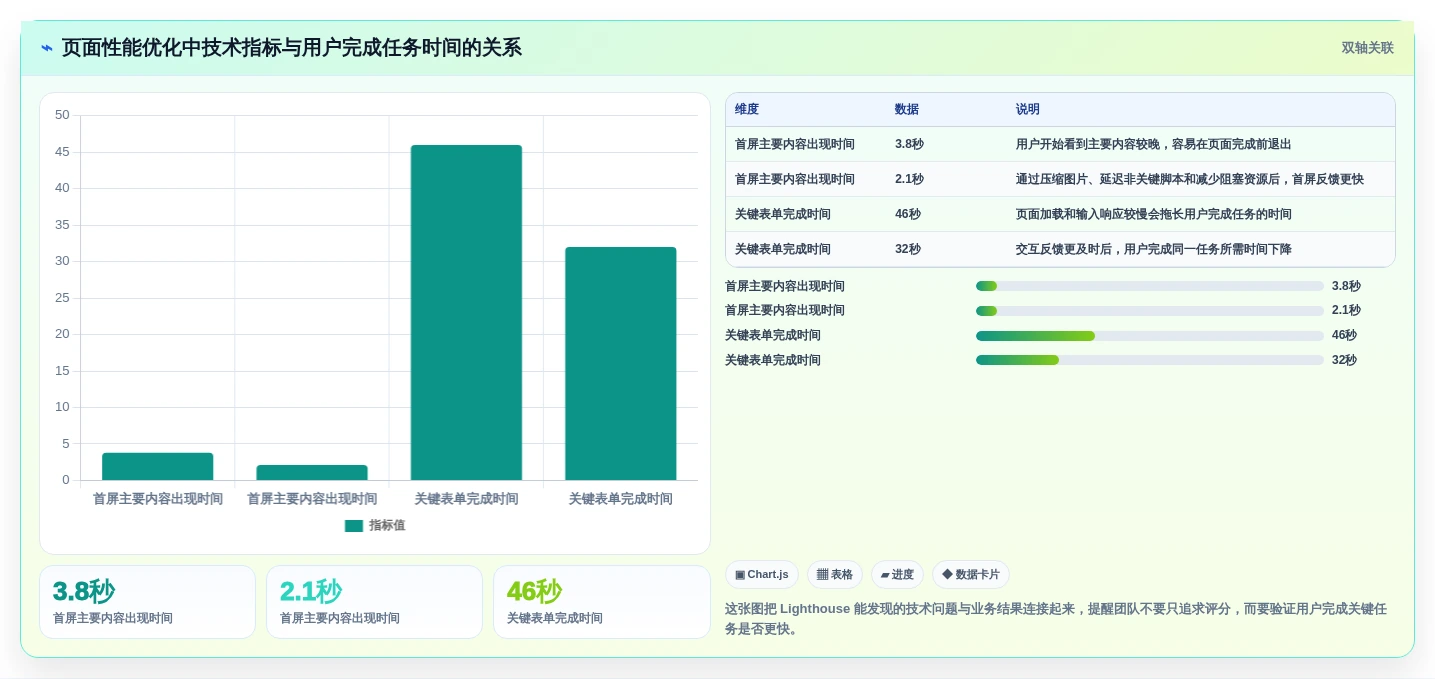Viewport: 1435px width, 679px height.
Task: Click the diamond icon on 数据卡片 tag
Action: click(x=947, y=575)
